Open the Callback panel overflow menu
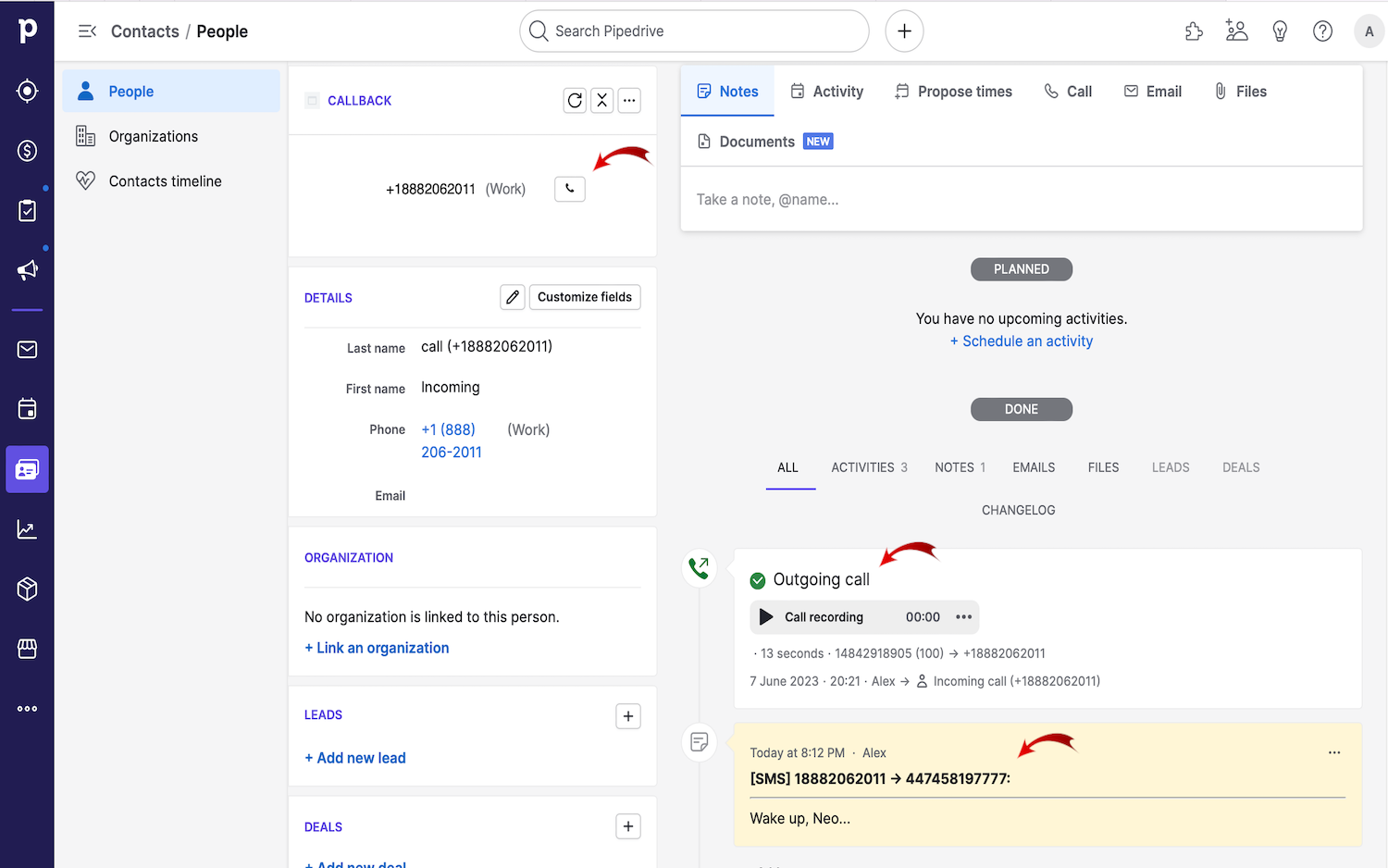 (629, 100)
